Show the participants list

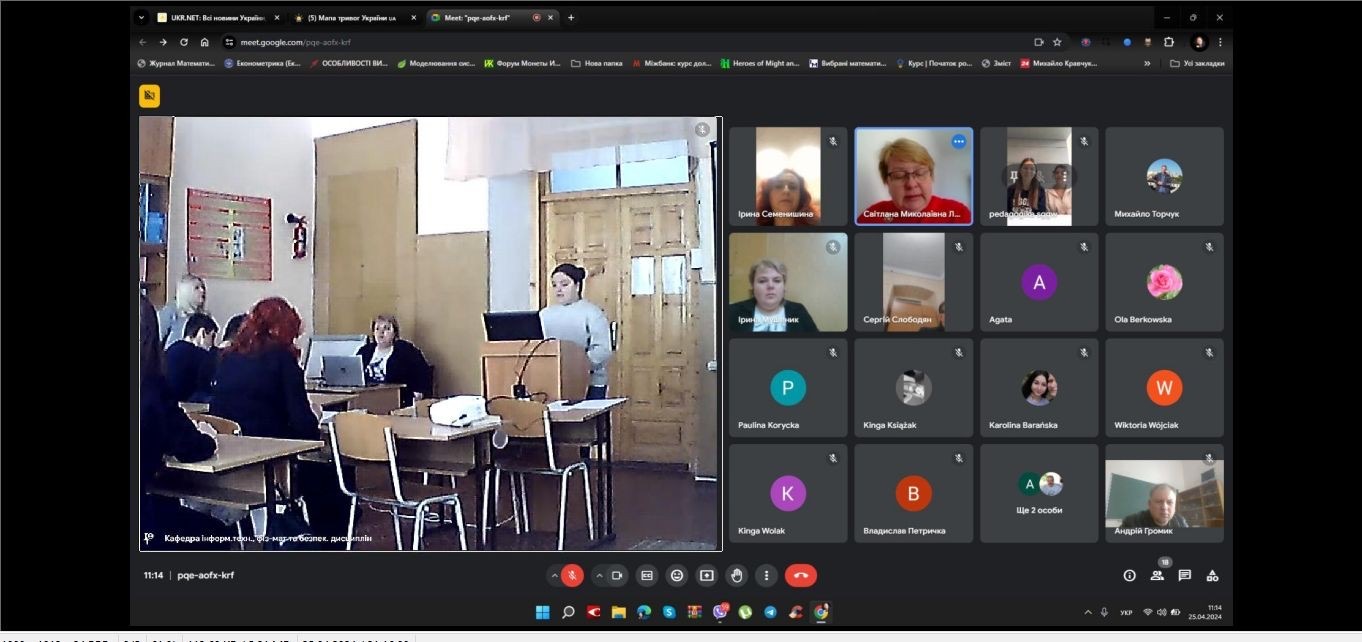1157,575
